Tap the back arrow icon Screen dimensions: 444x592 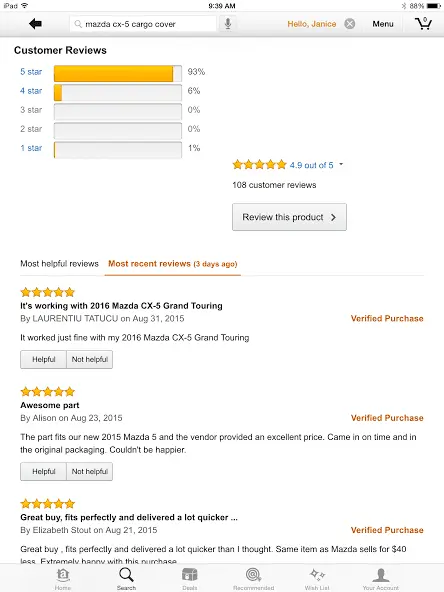35,24
